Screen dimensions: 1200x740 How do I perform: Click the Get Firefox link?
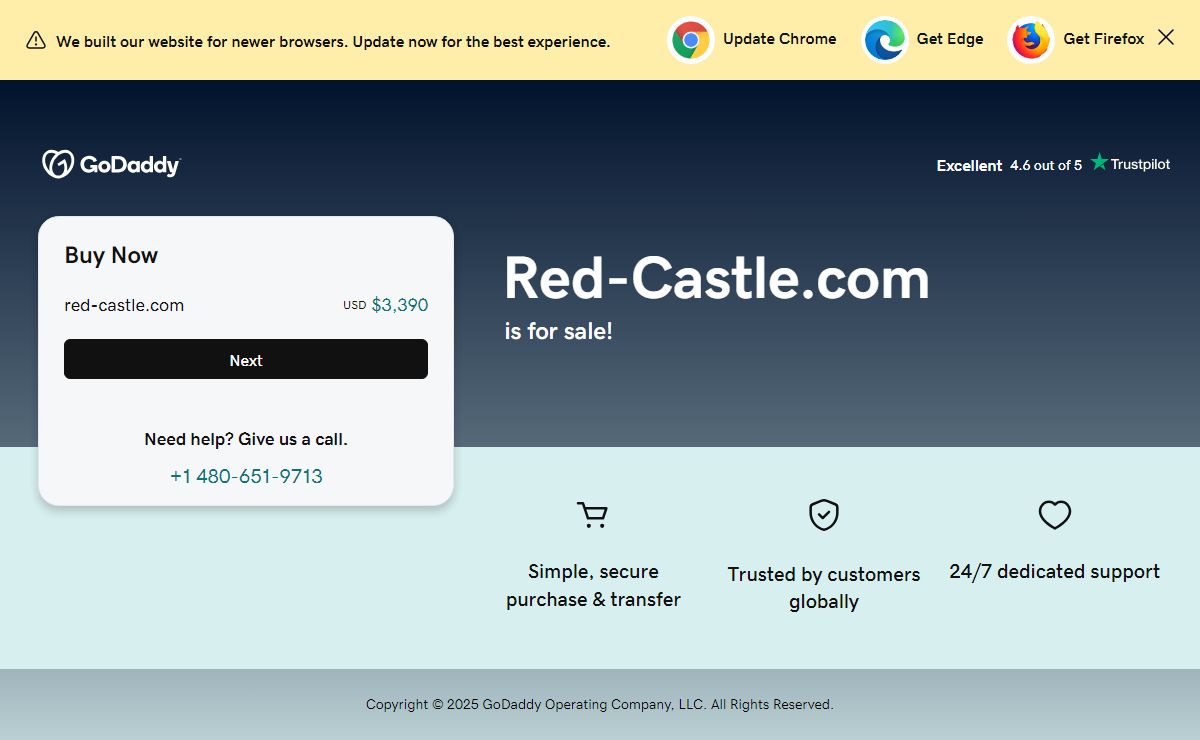tap(1104, 39)
